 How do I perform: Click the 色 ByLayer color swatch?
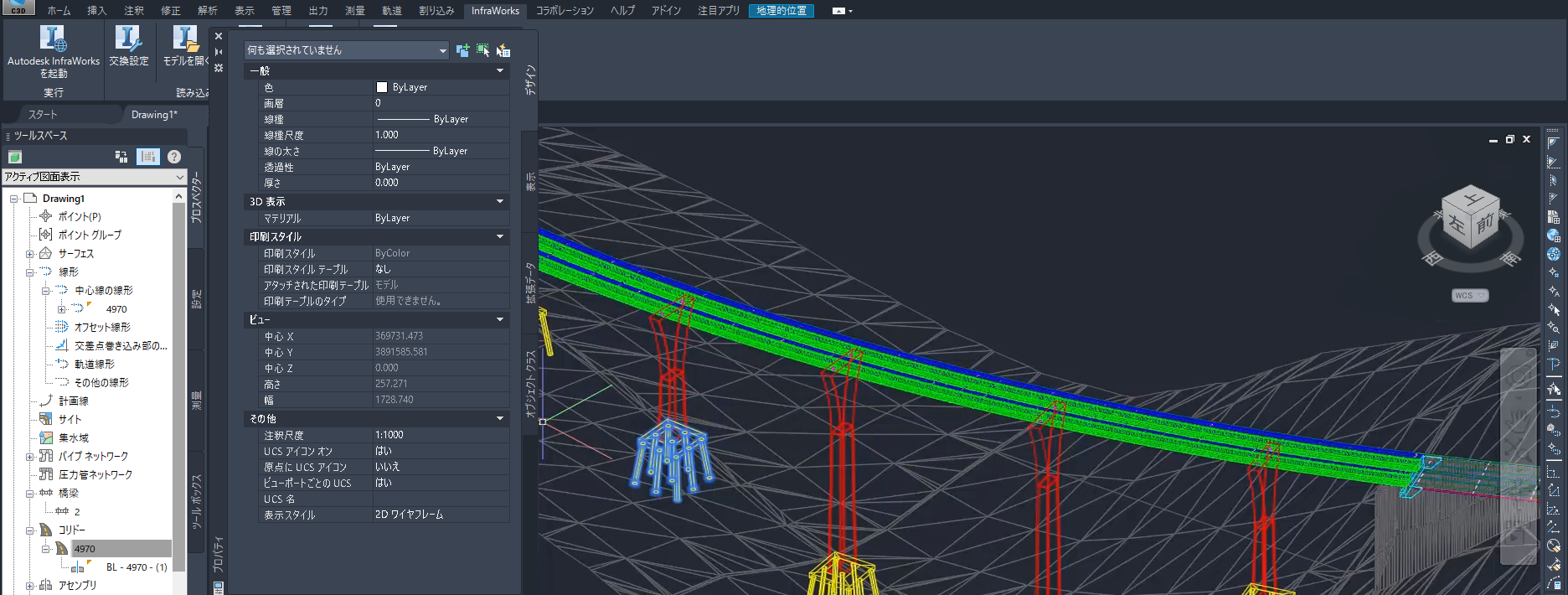[x=382, y=87]
